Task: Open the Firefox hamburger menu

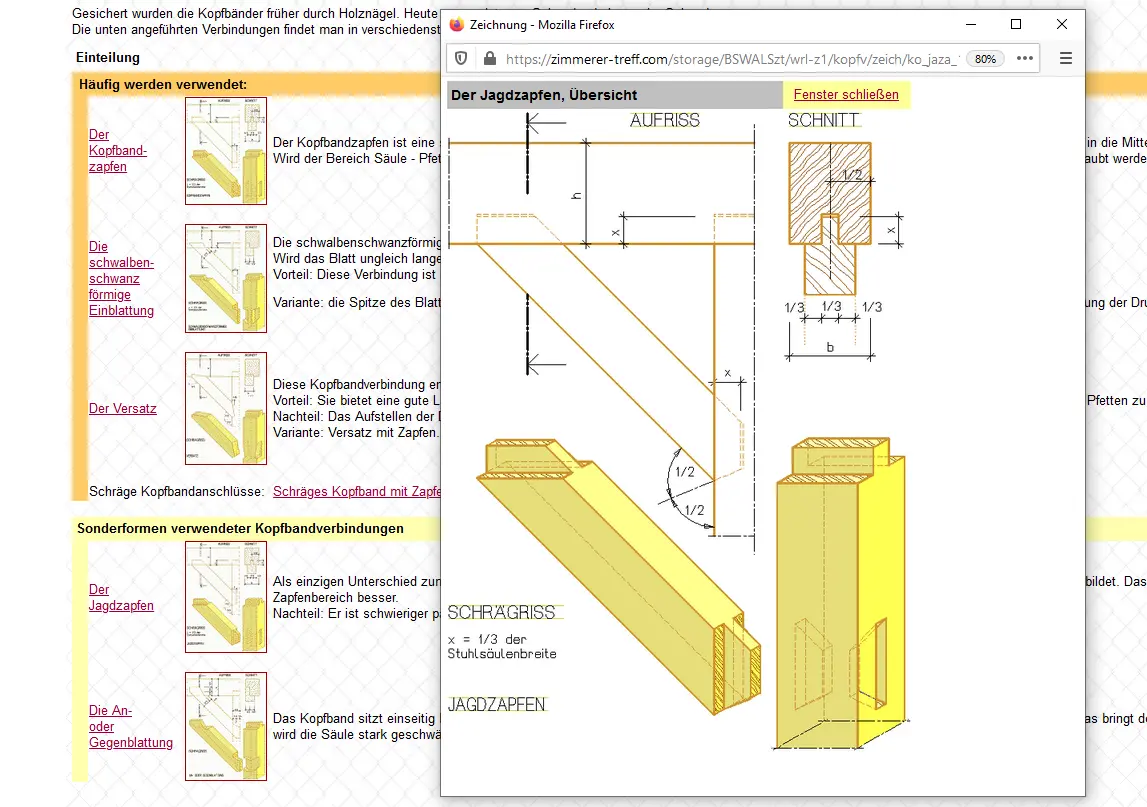Action: (1066, 59)
